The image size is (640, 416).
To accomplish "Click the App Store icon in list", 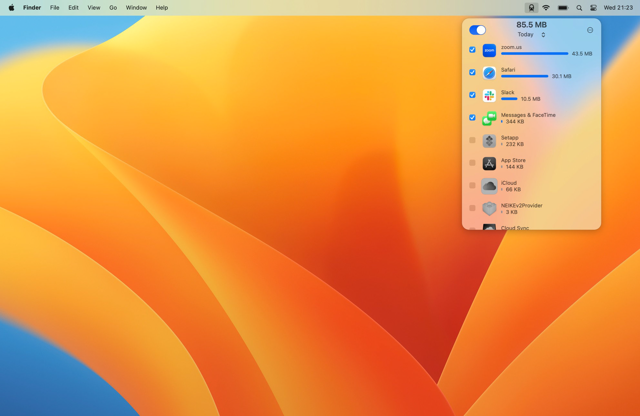I will pos(489,164).
